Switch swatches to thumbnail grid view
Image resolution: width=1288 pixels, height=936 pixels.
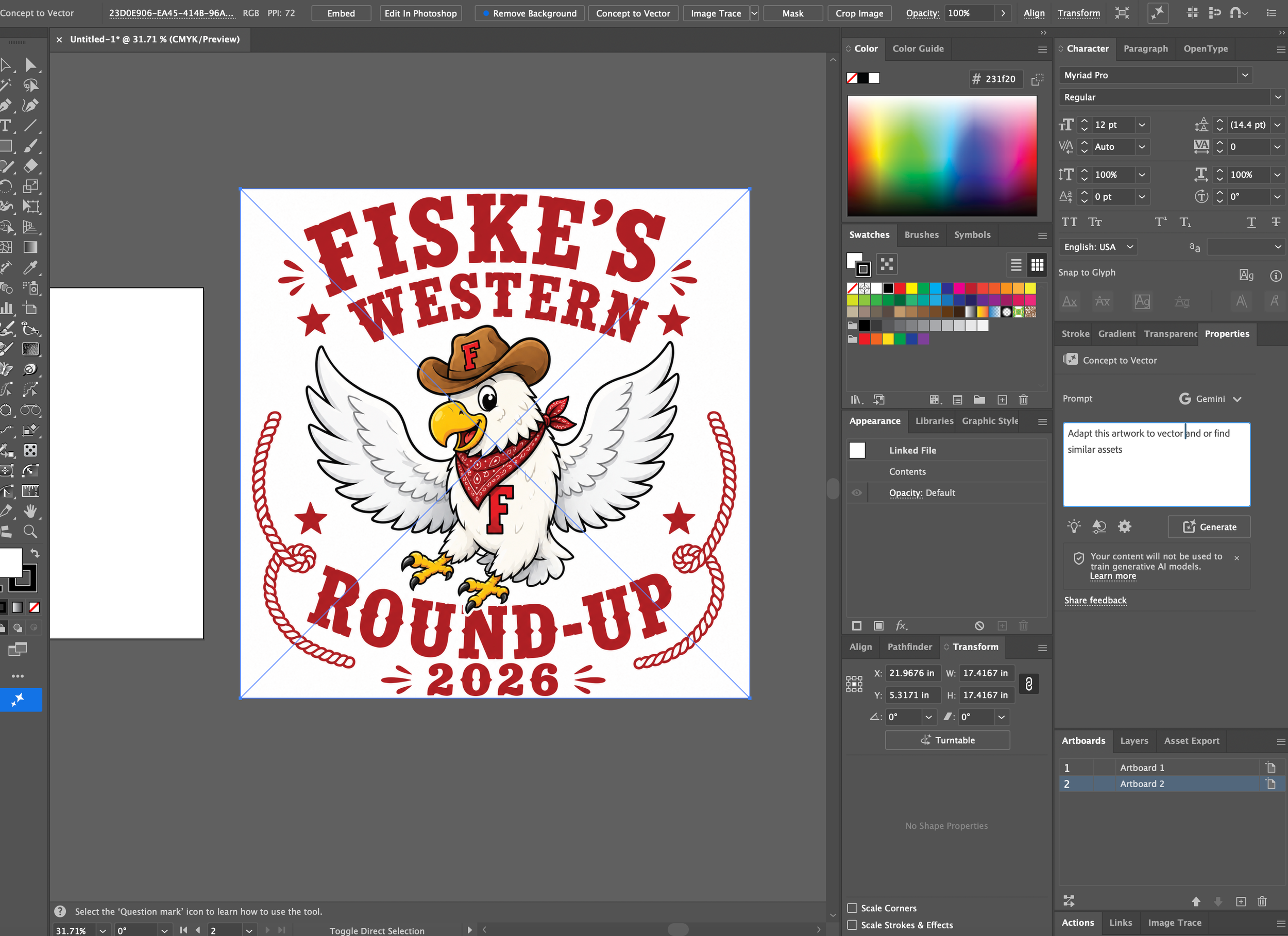click(1037, 265)
